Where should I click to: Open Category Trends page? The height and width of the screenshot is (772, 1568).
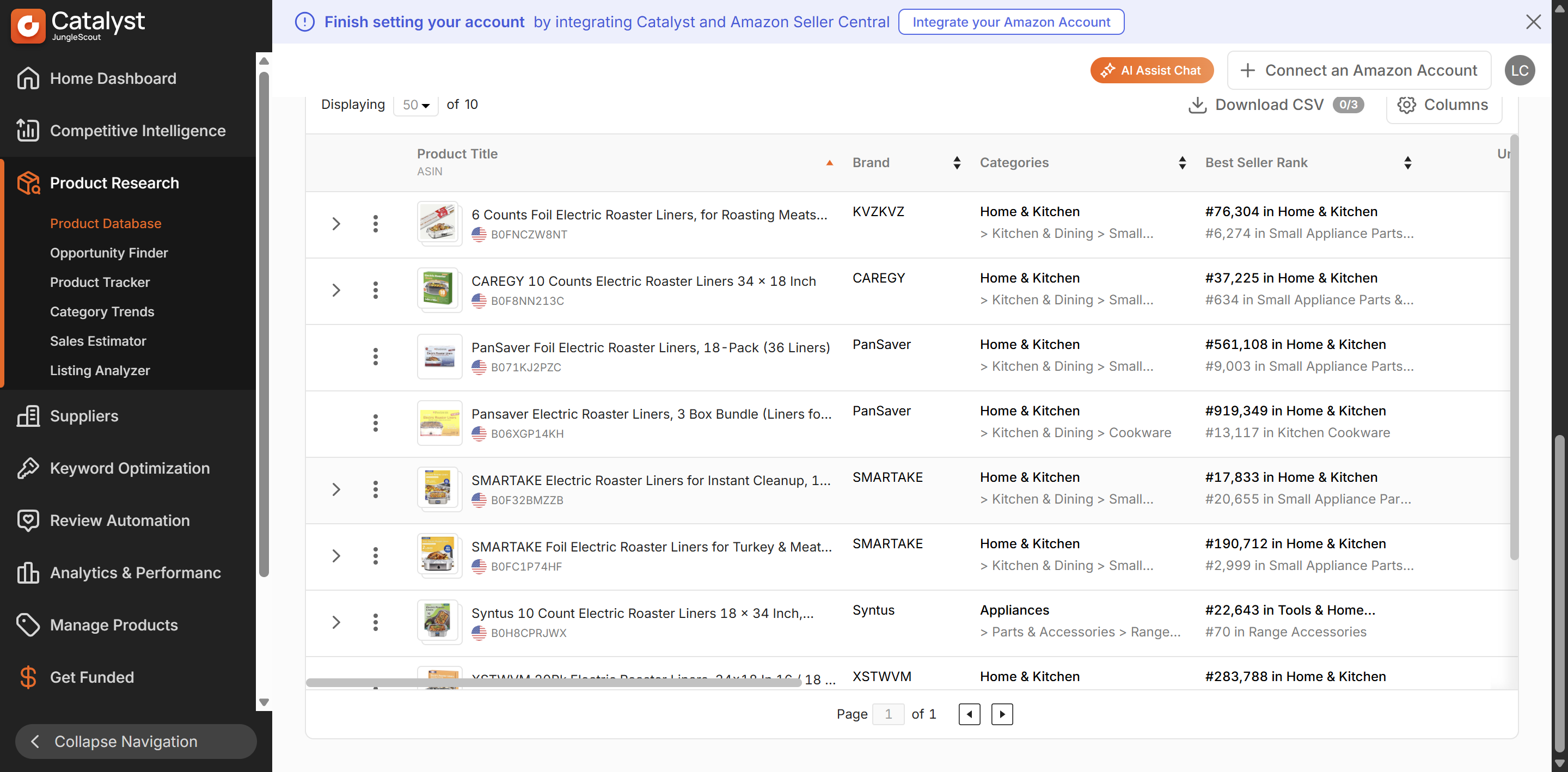point(102,312)
